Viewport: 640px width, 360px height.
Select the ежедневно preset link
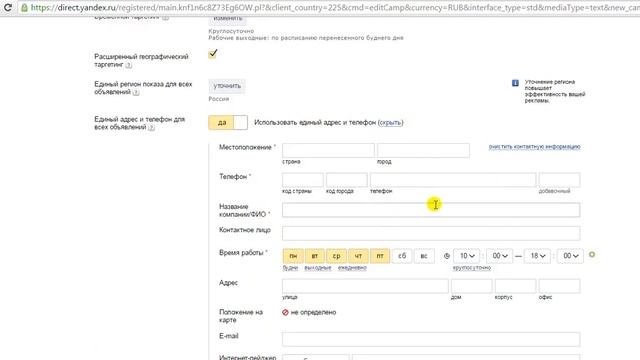click(352, 268)
